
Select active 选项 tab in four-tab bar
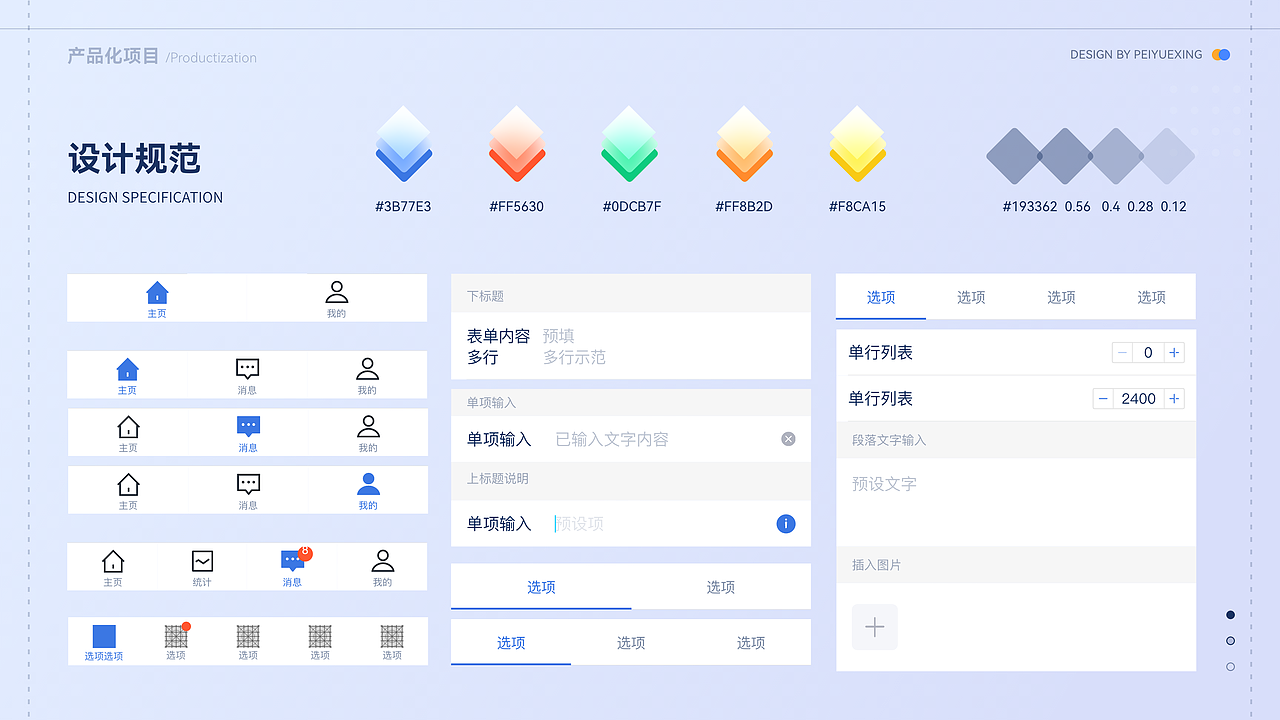pos(881,297)
